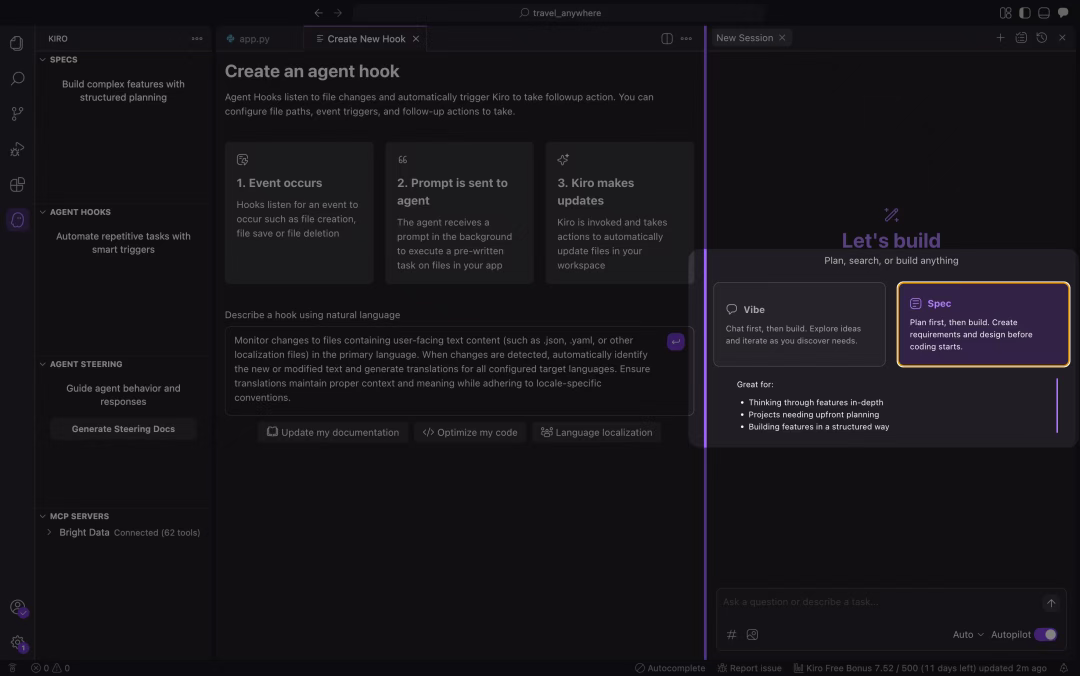Image resolution: width=1080 pixels, height=676 pixels.
Task: Select the Kiro ghost icon in activity bar
Action: click(x=17, y=220)
